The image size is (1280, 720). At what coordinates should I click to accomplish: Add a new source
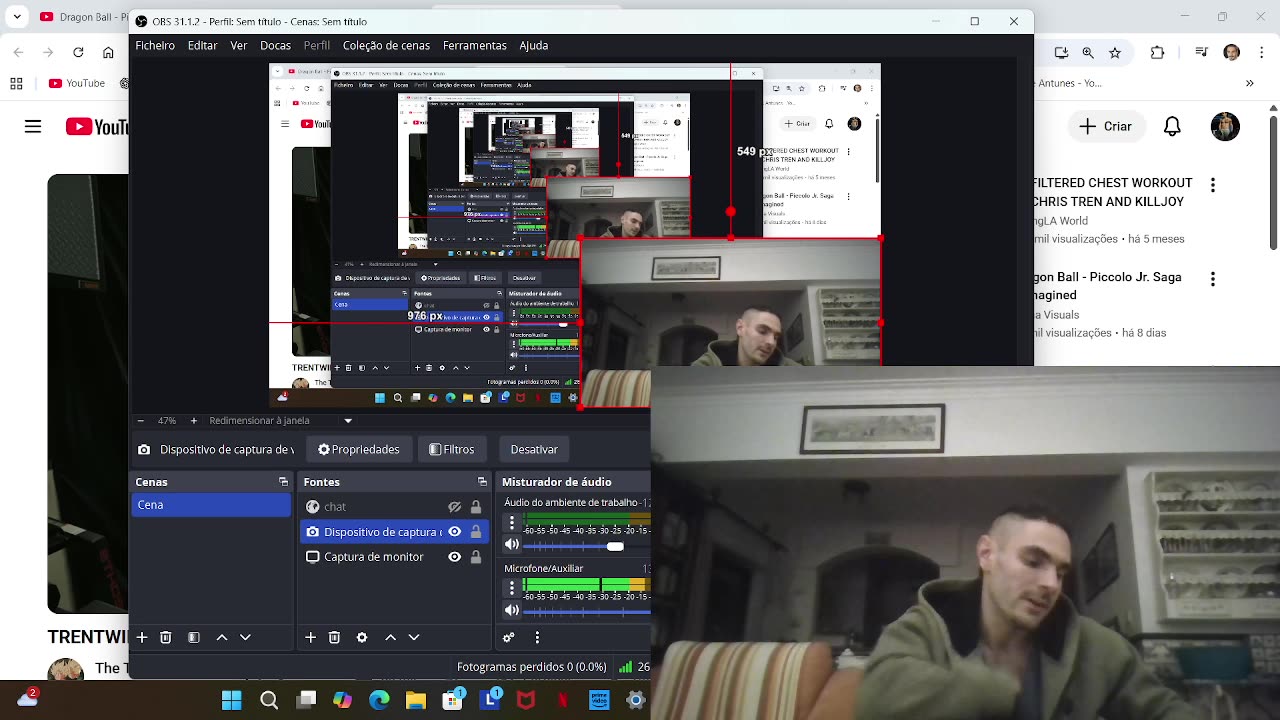310,637
